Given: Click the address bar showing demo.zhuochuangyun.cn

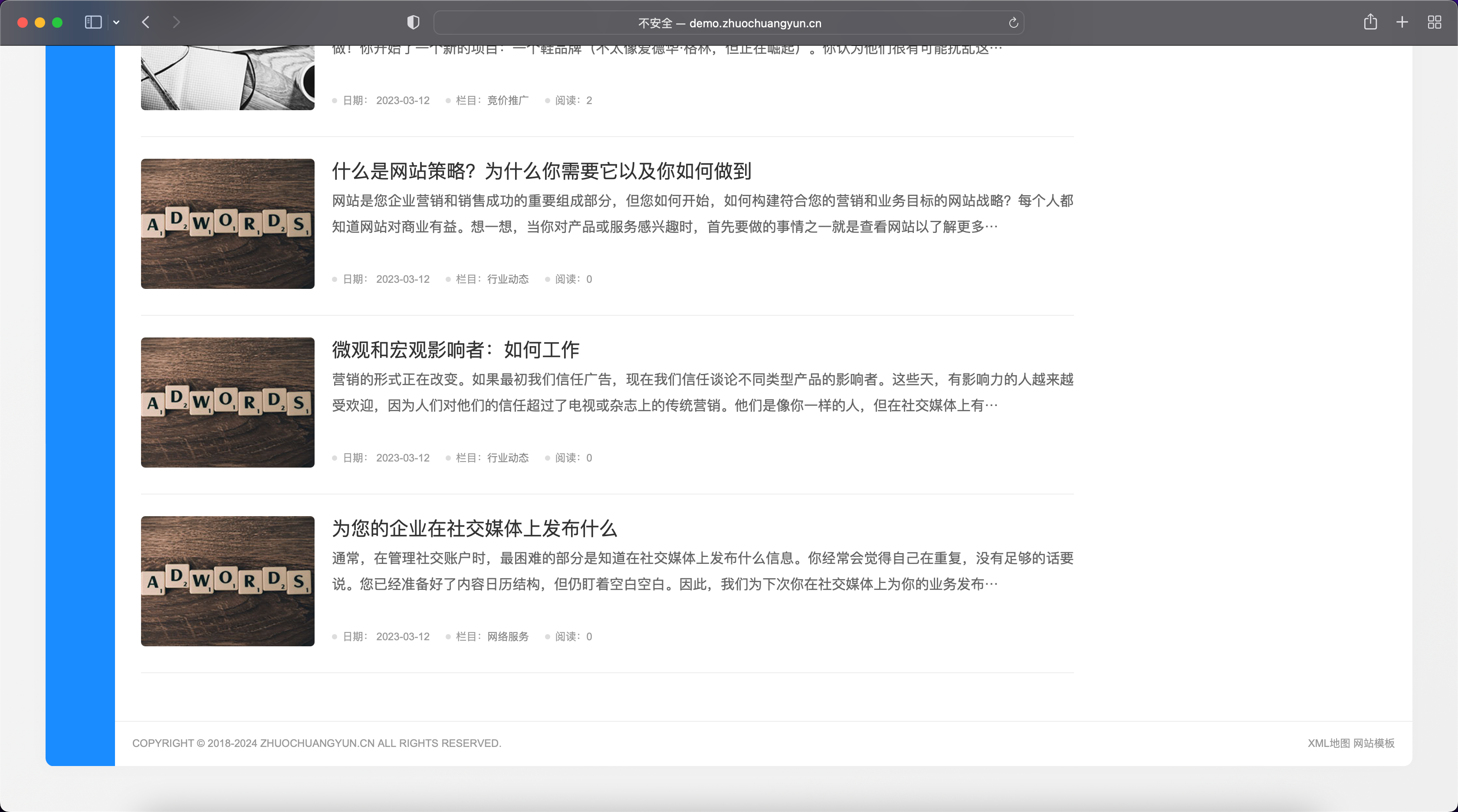Looking at the screenshot, I should [729, 23].
